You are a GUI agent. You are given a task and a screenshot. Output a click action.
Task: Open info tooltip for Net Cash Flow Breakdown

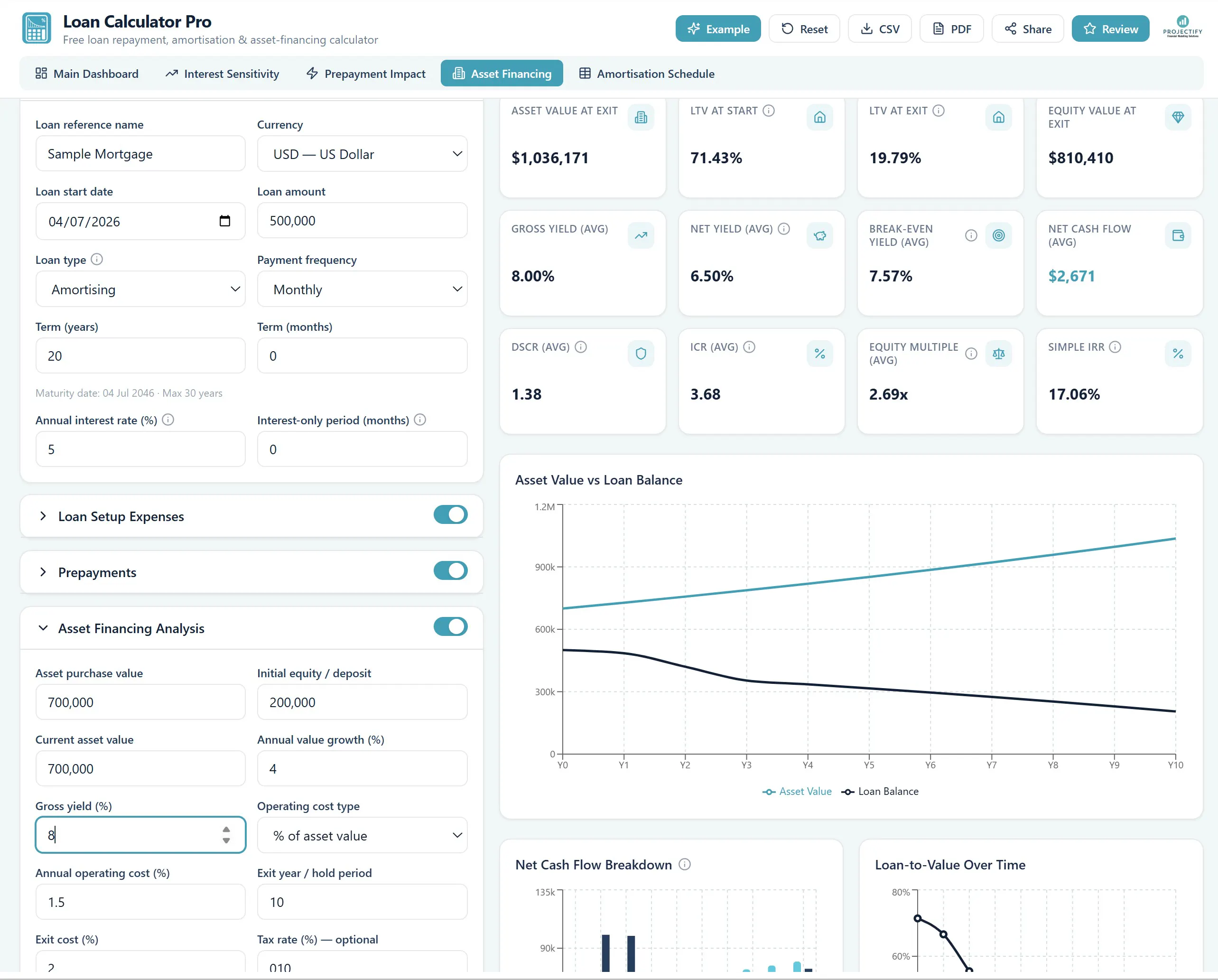[685, 864]
